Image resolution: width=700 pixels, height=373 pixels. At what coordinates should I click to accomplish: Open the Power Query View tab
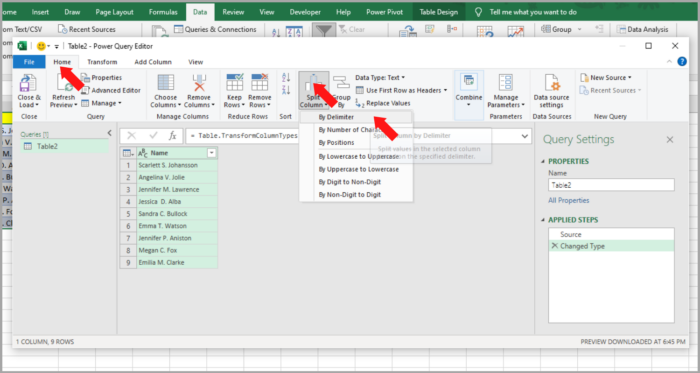click(196, 62)
